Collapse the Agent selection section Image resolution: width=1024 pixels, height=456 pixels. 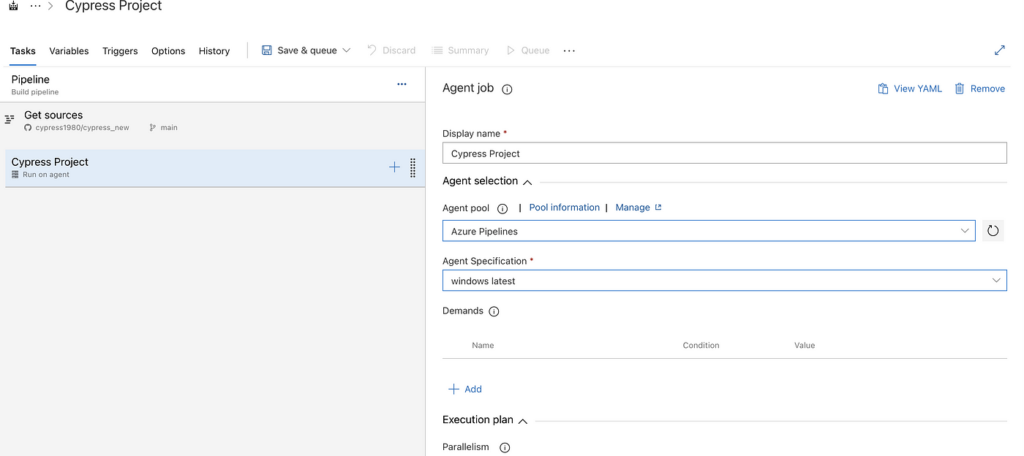[528, 182]
